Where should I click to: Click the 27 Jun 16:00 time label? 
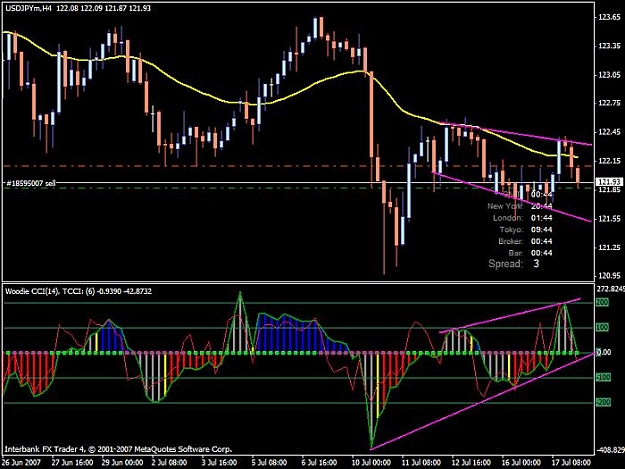point(72,463)
